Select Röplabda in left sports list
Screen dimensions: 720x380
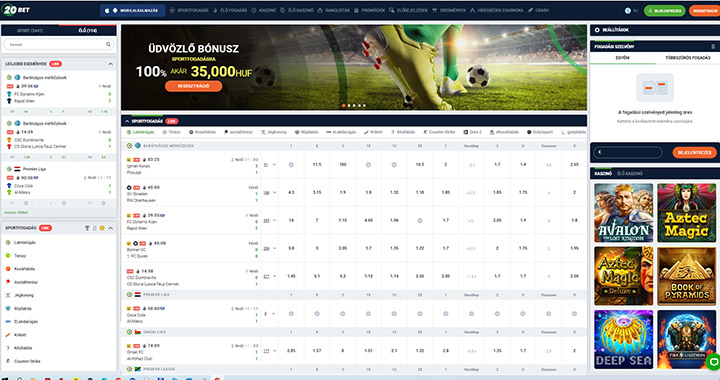(x=22, y=308)
